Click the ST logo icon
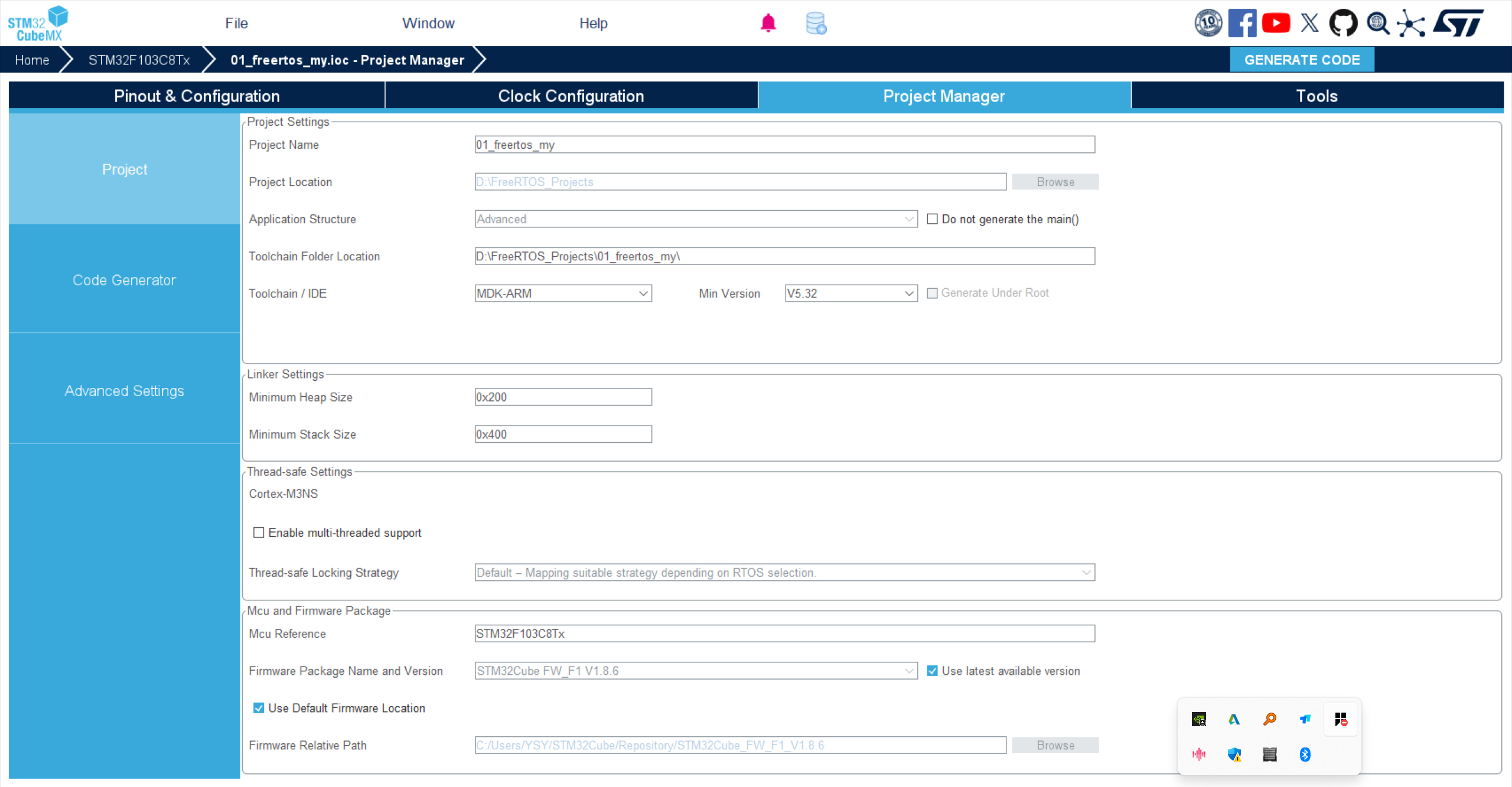1512x787 pixels. tap(1458, 24)
